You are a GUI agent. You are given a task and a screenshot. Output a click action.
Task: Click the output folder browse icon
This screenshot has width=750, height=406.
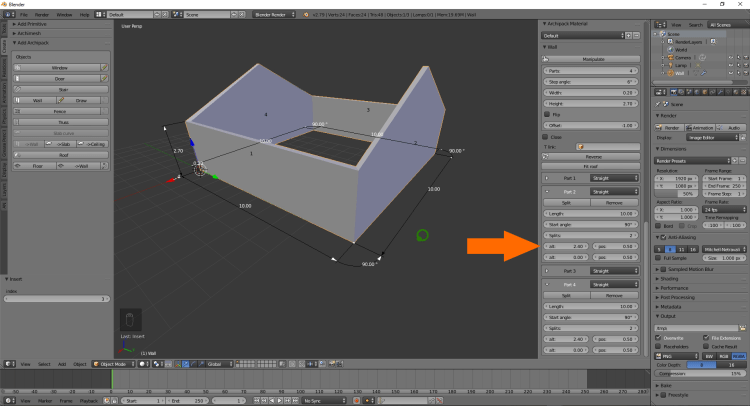(745, 327)
